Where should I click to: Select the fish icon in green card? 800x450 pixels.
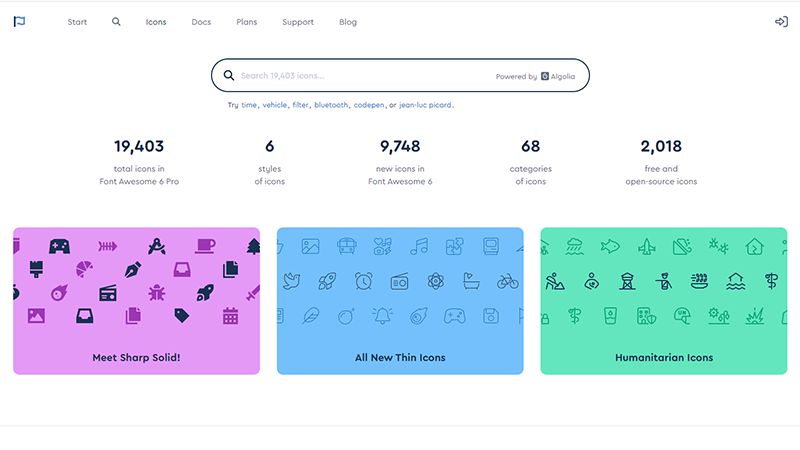(610, 246)
